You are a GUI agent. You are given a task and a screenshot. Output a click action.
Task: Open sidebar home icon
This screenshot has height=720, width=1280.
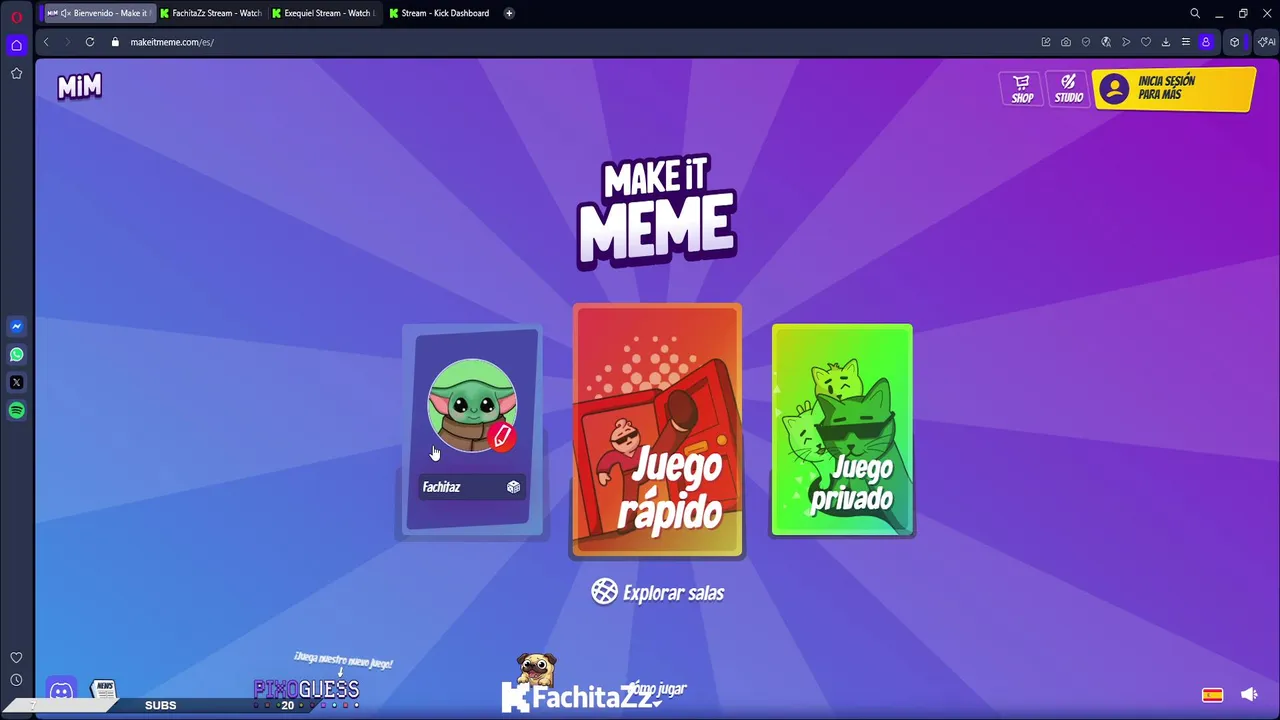point(16,45)
